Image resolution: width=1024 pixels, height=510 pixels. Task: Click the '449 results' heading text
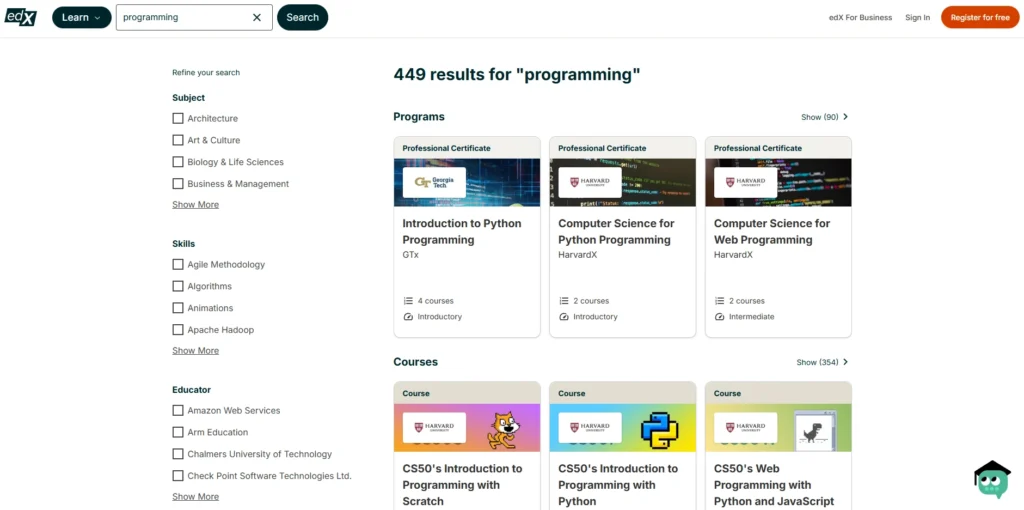[x=517, y=74]
